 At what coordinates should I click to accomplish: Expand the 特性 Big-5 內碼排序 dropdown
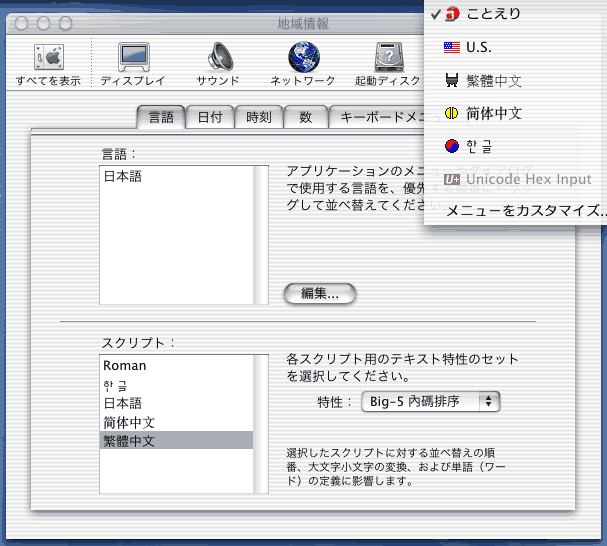point(431,402)
